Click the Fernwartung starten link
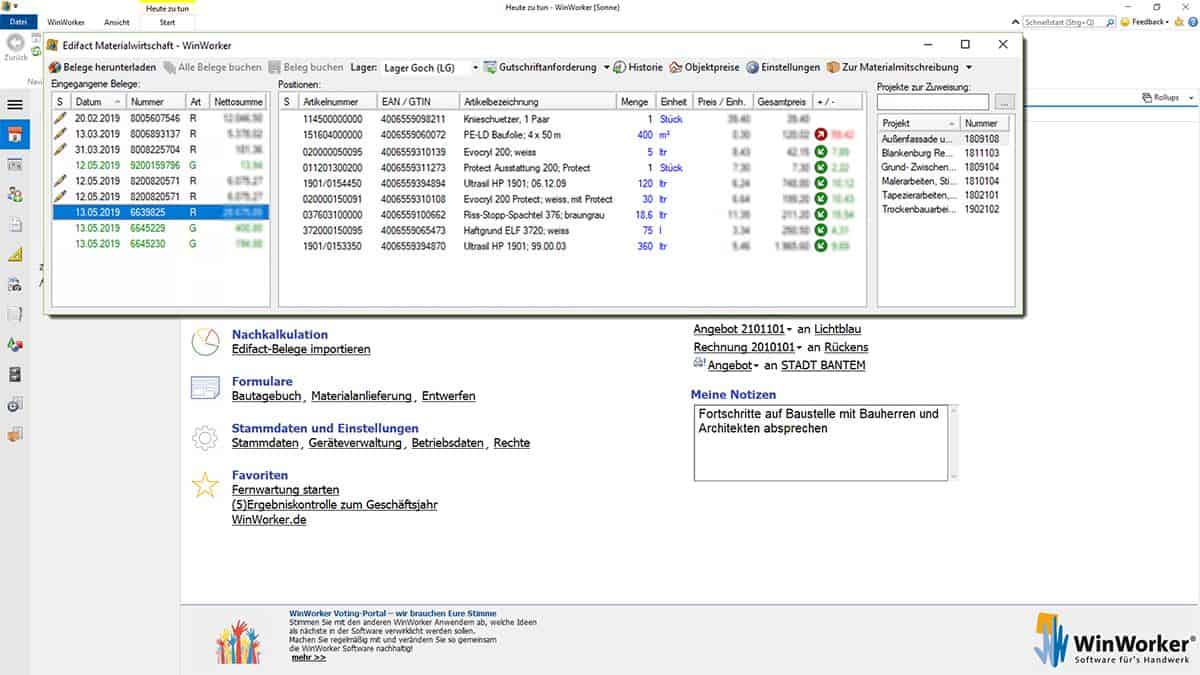 [285, 490]
